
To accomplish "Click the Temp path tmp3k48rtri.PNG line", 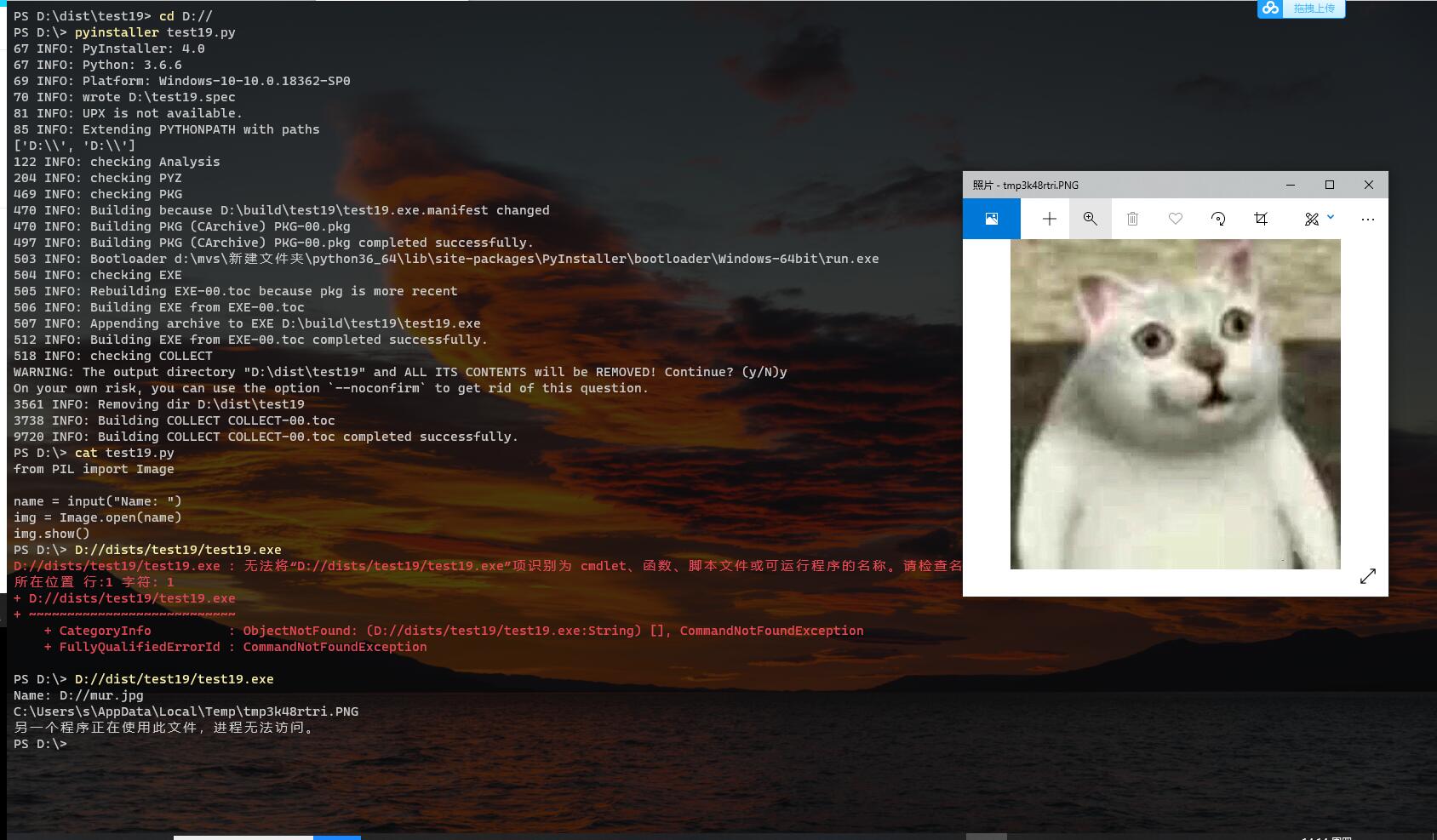I will (186, 711).
